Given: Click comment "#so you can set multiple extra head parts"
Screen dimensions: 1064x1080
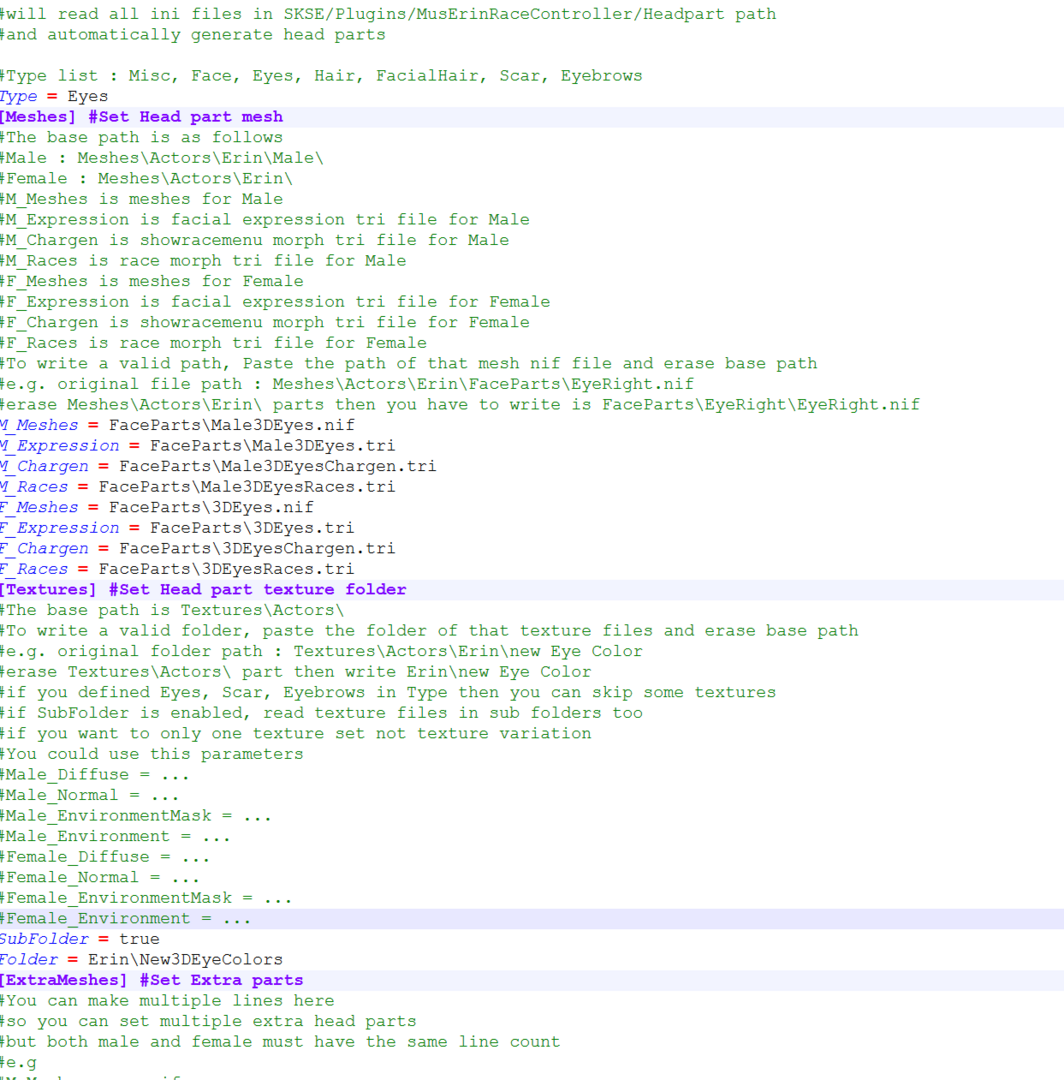Looking at the screenshot, I should click(x=208, y=1021).
